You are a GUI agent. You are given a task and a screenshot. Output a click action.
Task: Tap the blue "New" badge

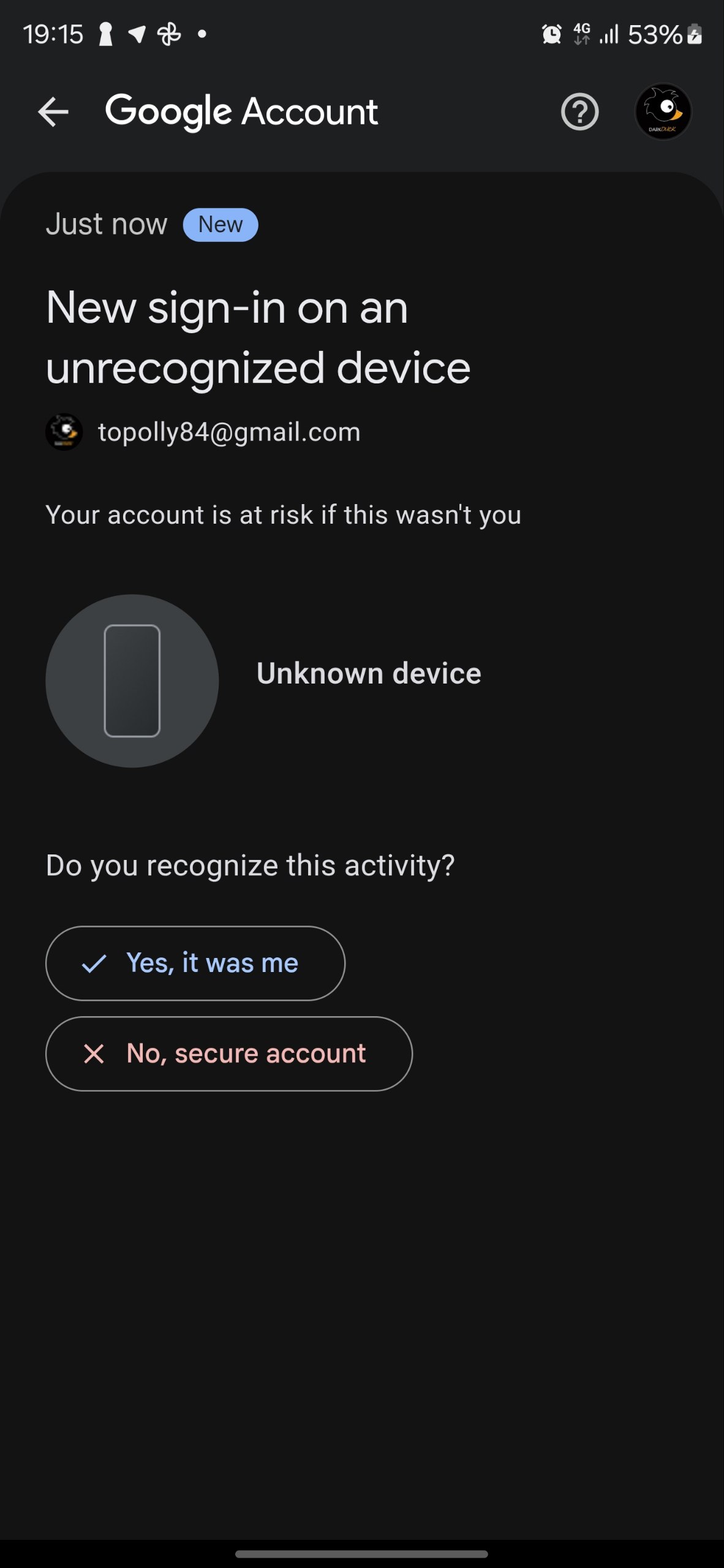pyautogui.click(x=221, y=225)
